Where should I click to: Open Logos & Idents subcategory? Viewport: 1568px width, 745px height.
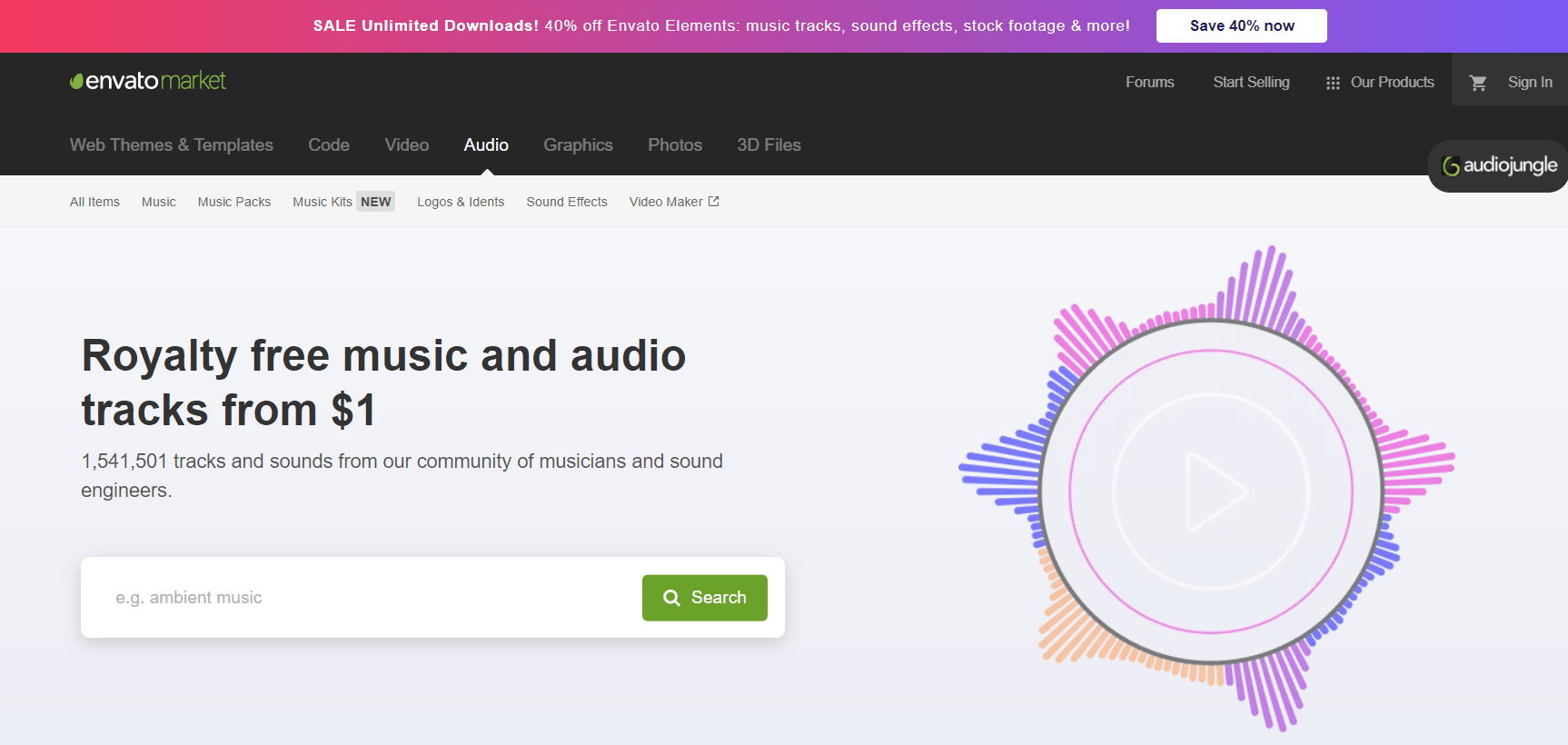coord(461,202)
